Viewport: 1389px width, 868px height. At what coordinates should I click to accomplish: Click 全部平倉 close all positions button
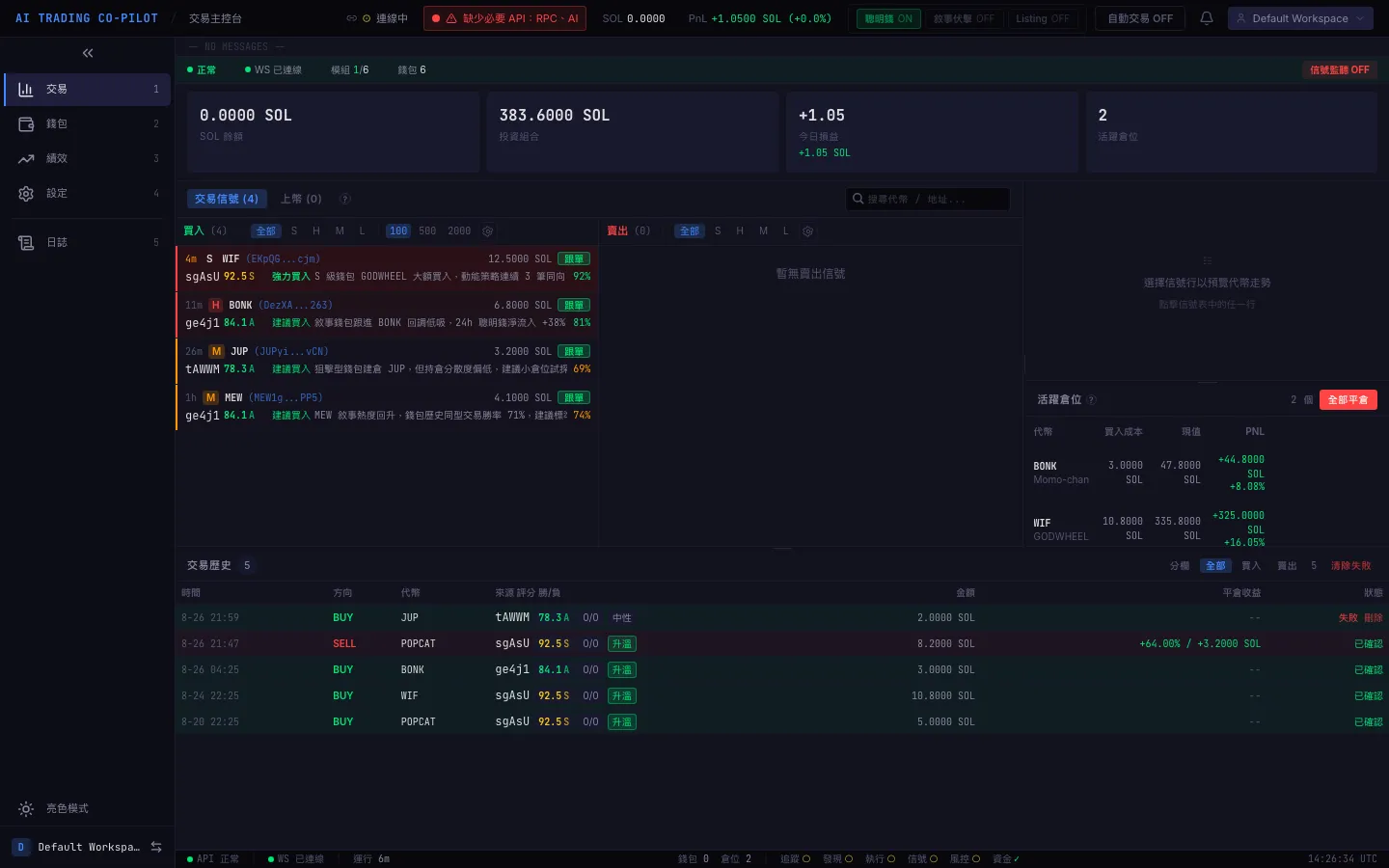pos(1348,399)
